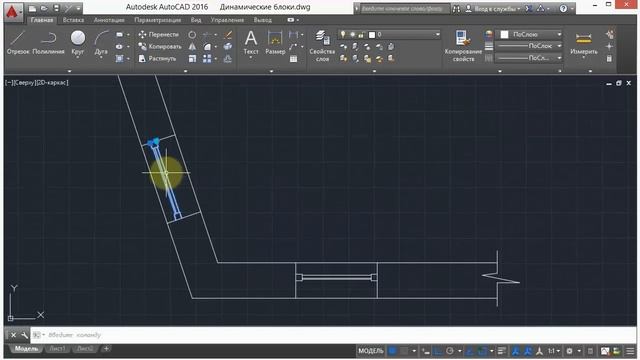Toggle polar tracking in status bar

tap(450, 351)
